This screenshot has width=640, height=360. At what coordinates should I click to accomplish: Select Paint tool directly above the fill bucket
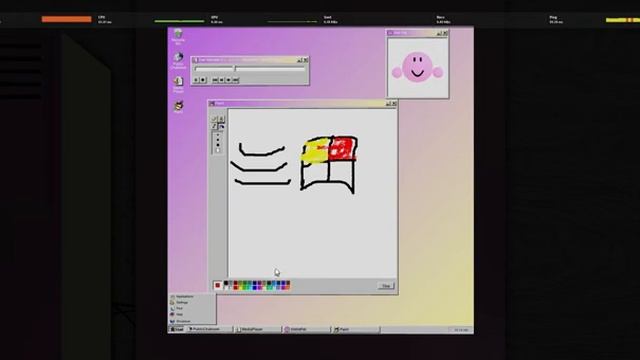[221, 119]
